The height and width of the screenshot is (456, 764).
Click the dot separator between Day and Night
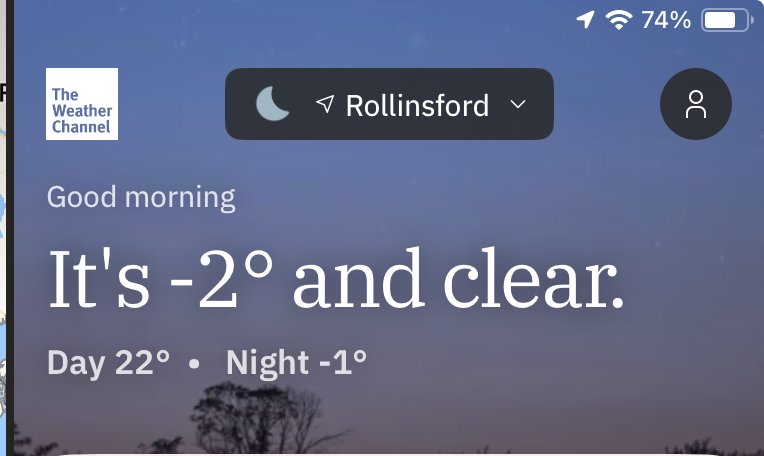click(194, 363)
